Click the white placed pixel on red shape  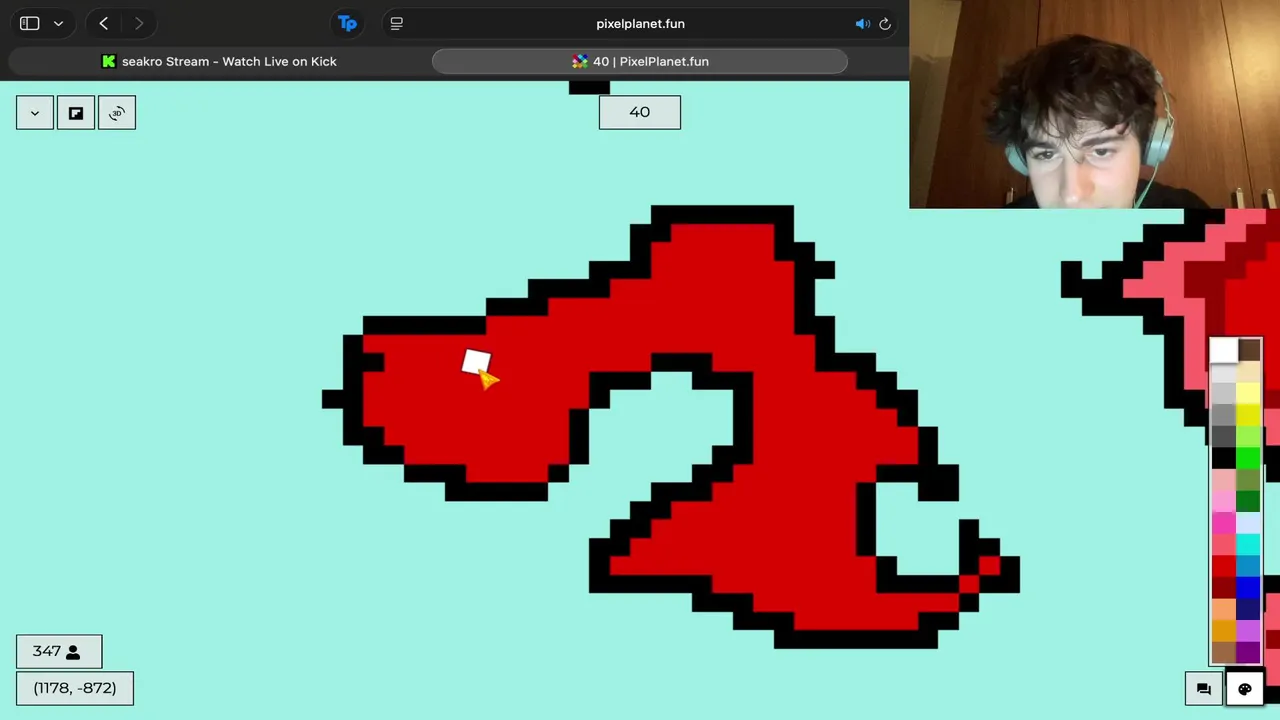tap(476, 361)
